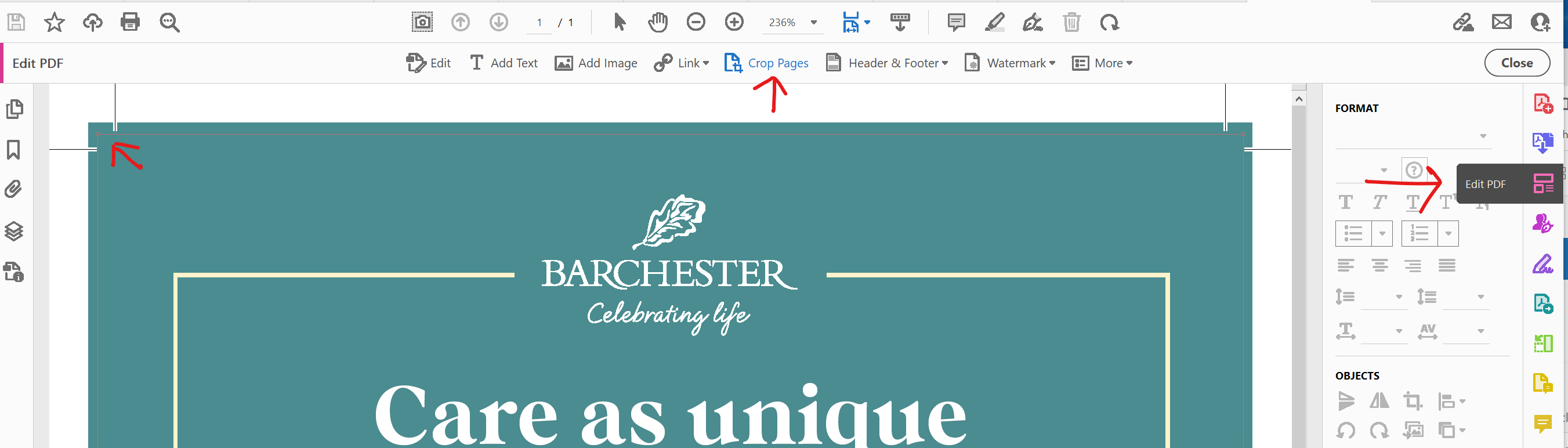Open the Attachments paperclip panel

(x=13, y=189)
